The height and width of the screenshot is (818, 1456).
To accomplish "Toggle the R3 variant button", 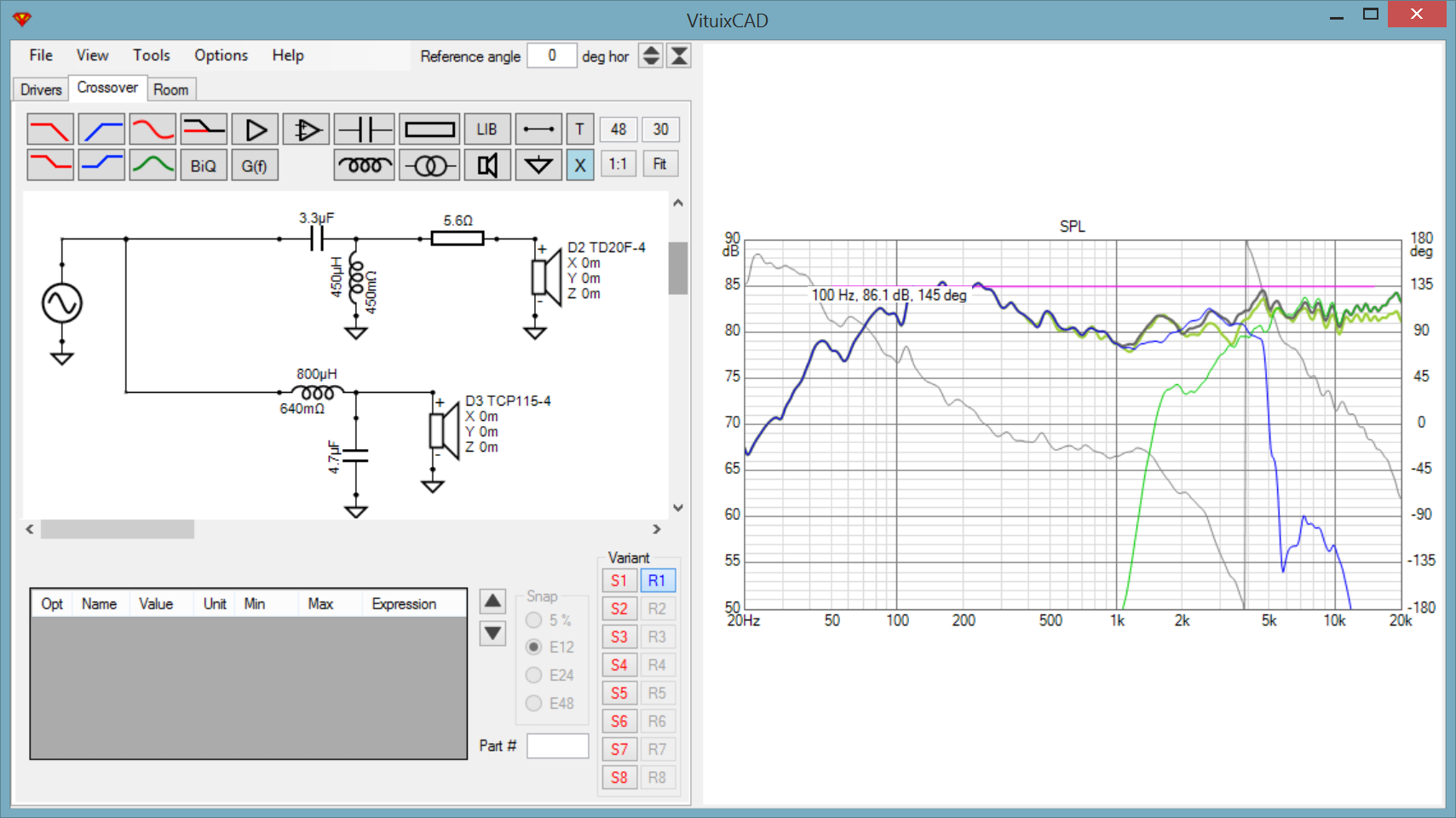I will [x=657, y=637].
